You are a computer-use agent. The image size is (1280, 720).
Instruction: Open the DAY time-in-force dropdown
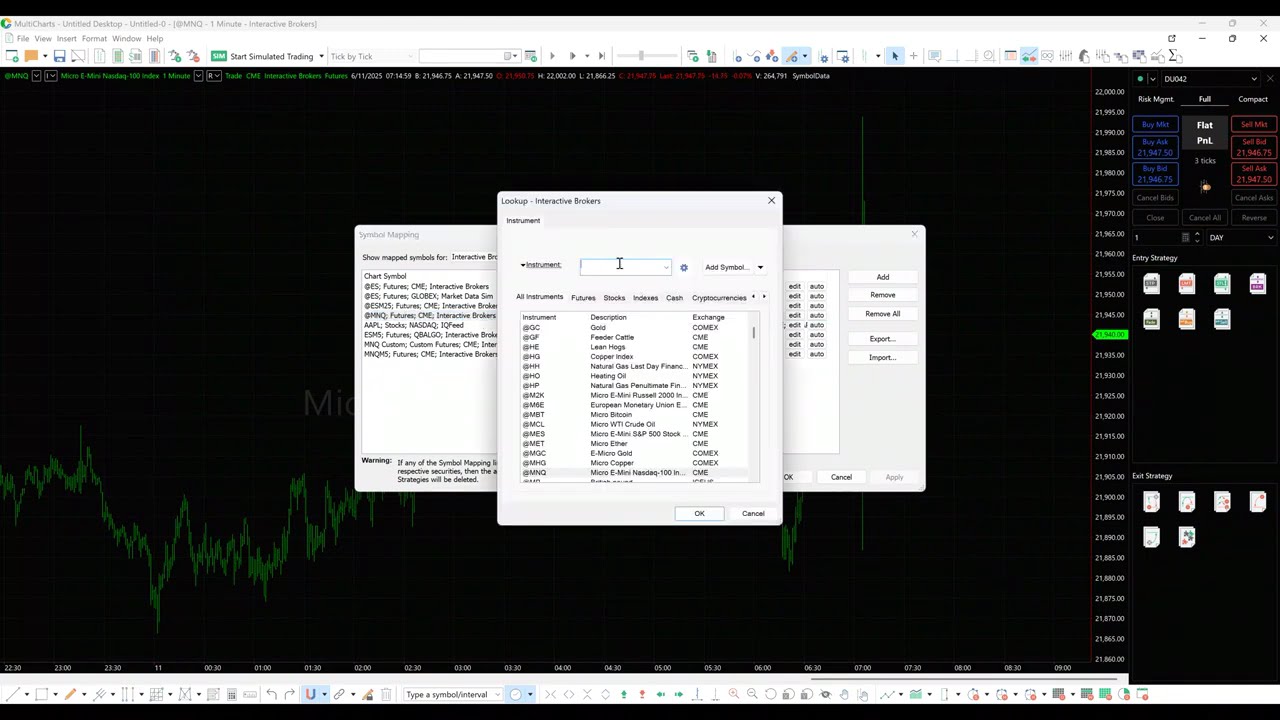click(1270, 238)
